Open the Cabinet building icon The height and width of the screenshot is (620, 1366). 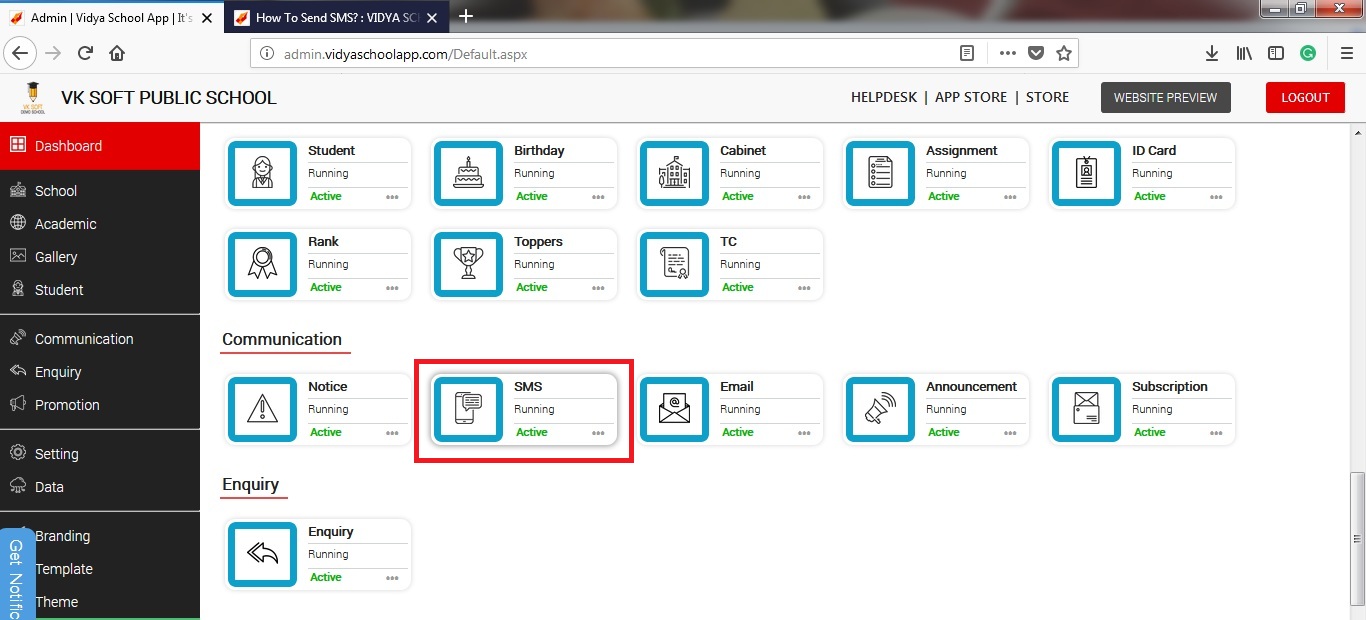675,173
